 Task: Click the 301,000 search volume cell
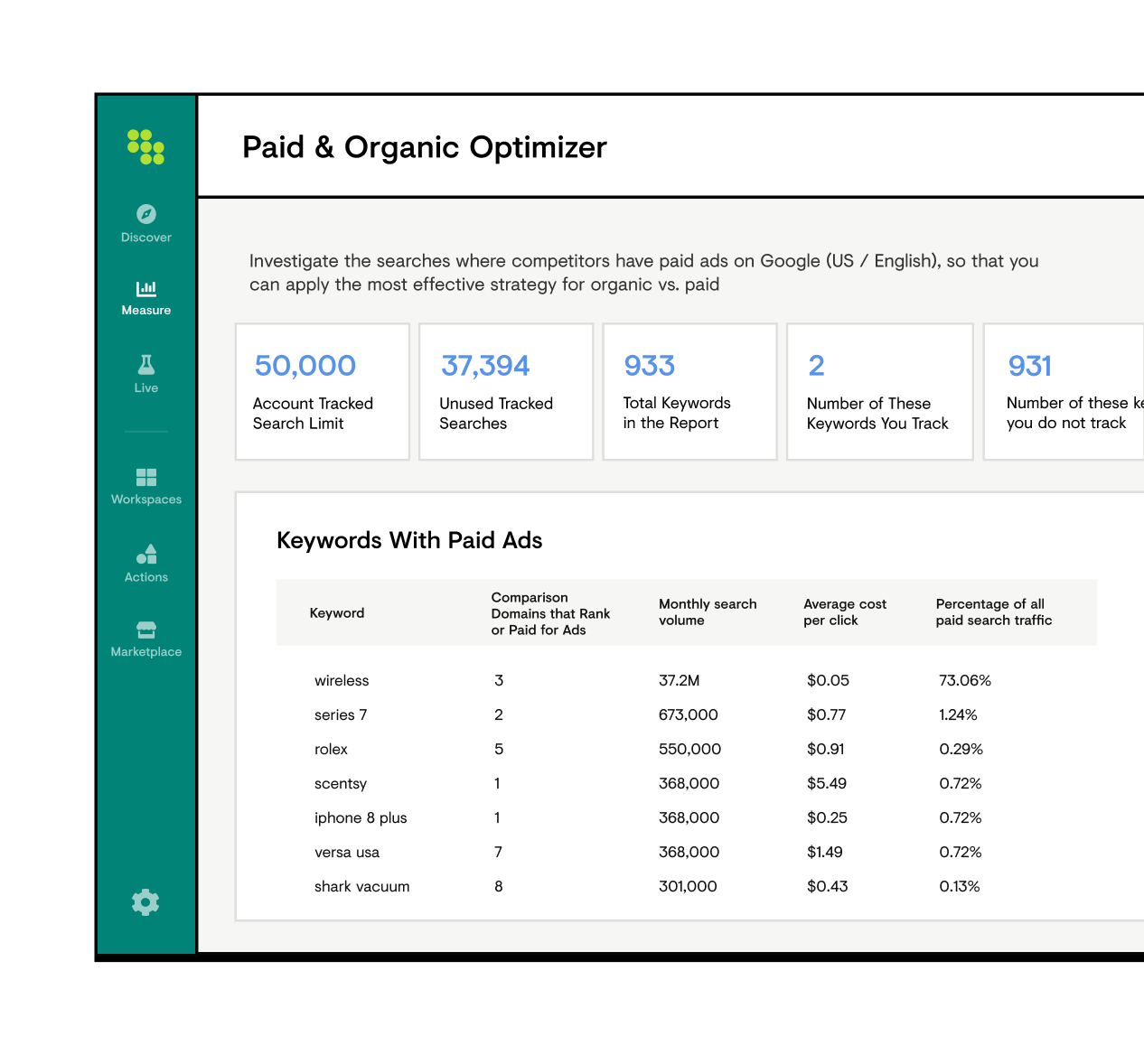688,886
